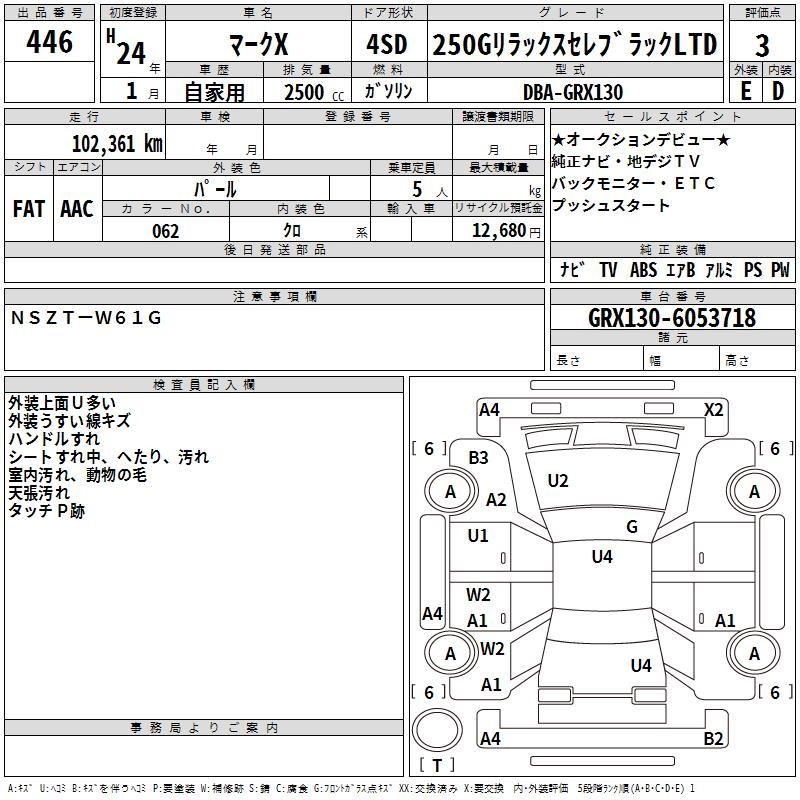Click the X2 mark on front bumper diagram
Viewport: 800px width, 800px height.
coord(713,410)
